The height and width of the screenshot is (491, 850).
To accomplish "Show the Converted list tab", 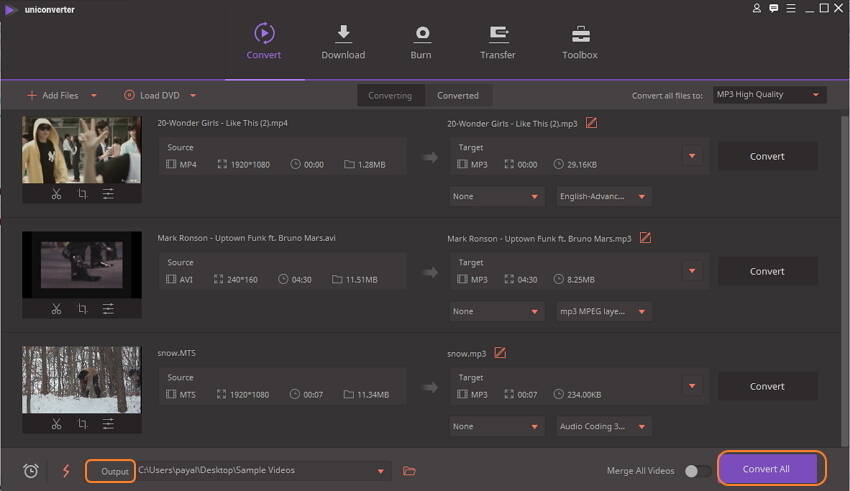I will (x=458, y=95).
